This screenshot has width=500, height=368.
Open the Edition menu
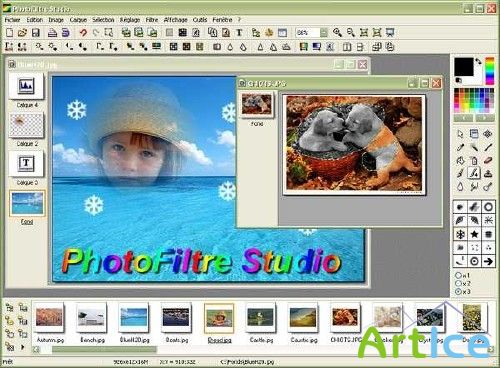coord(35,20)
